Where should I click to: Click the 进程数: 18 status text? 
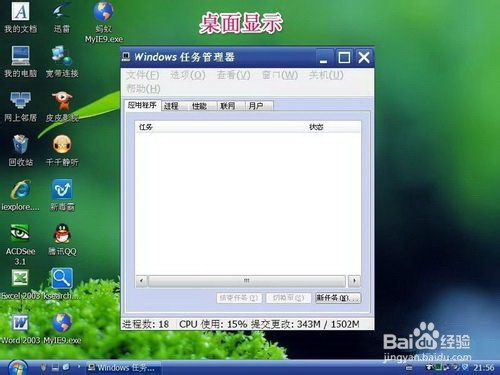point(146,324)
